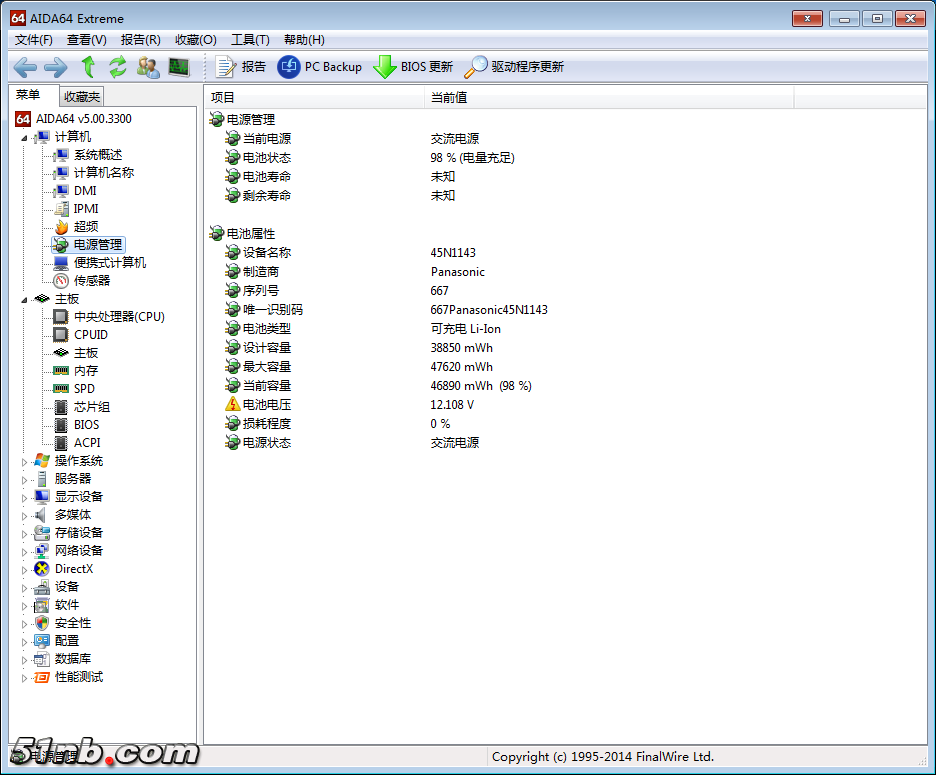Click the back navigation arrow icon
The height and width of the screenshot is (775, 936).
25,67
